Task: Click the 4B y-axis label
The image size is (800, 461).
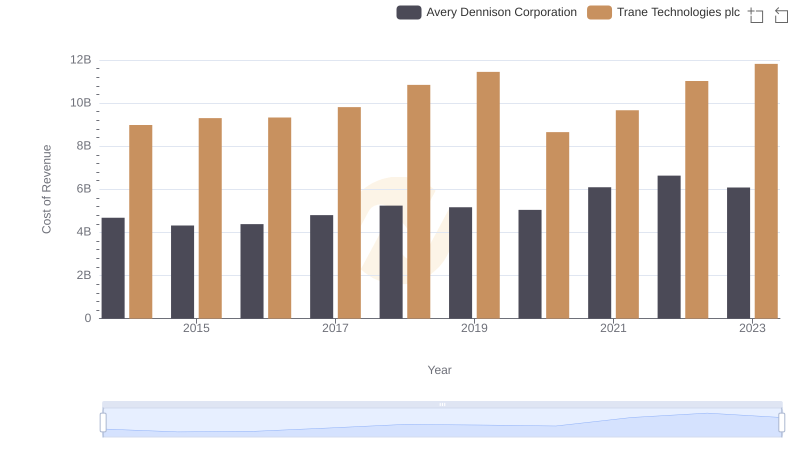Action: click(84, 232)
